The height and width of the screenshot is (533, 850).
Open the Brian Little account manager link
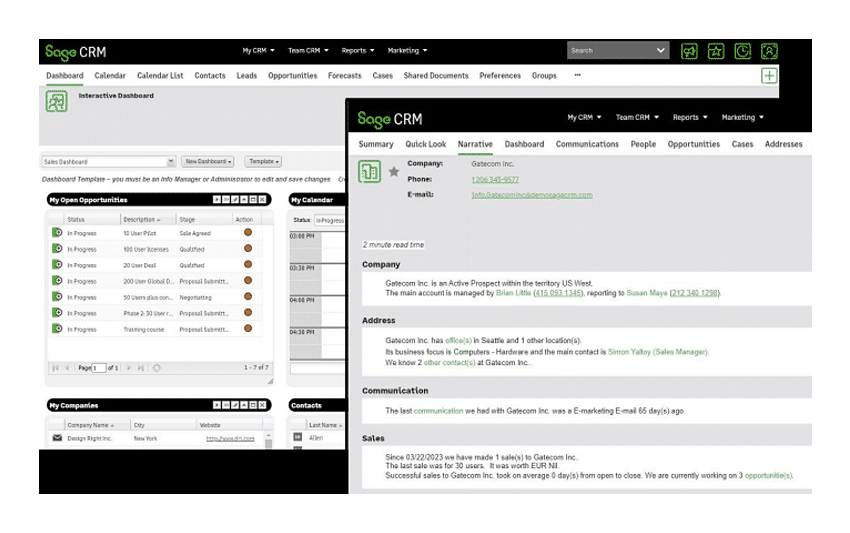(x=513, y=293)
